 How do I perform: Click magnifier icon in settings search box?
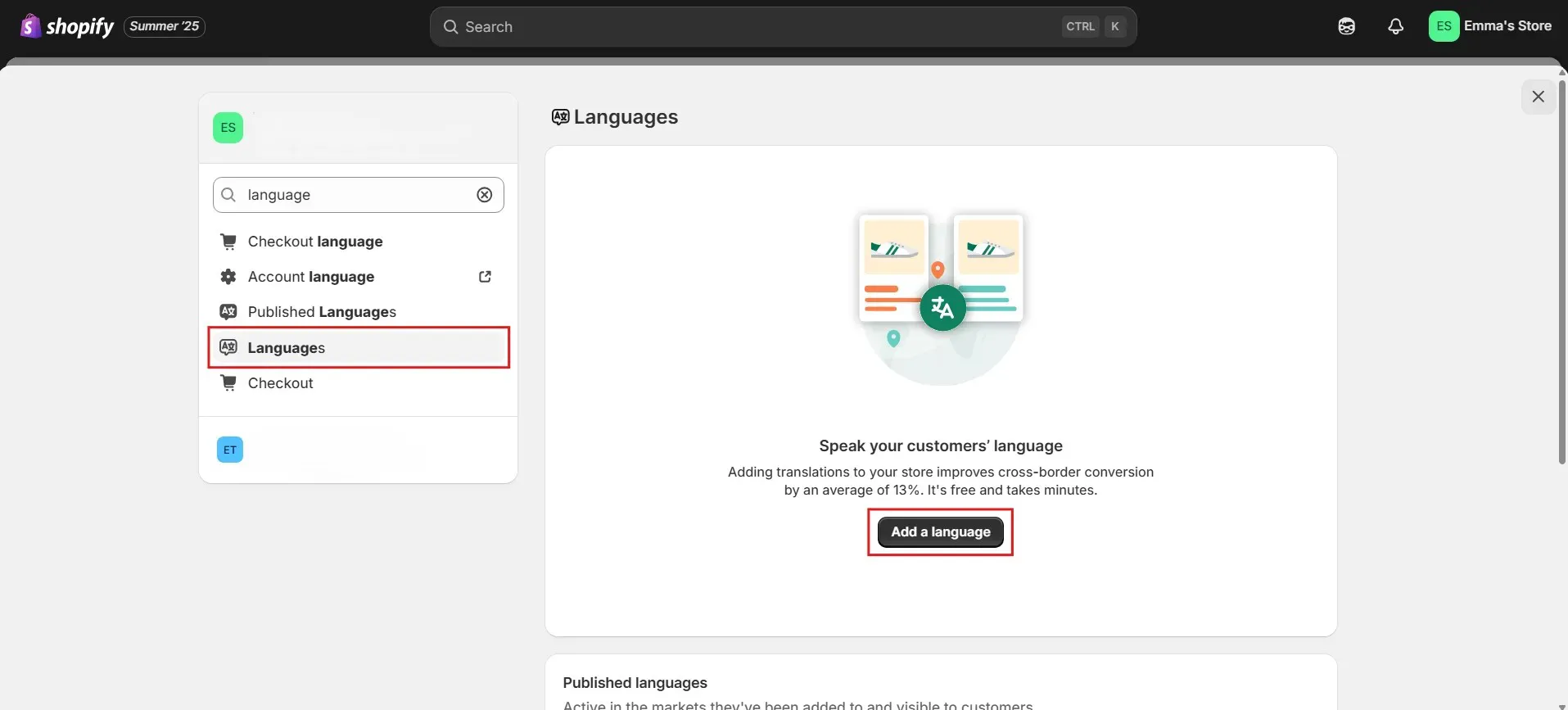tap(229, 195)
